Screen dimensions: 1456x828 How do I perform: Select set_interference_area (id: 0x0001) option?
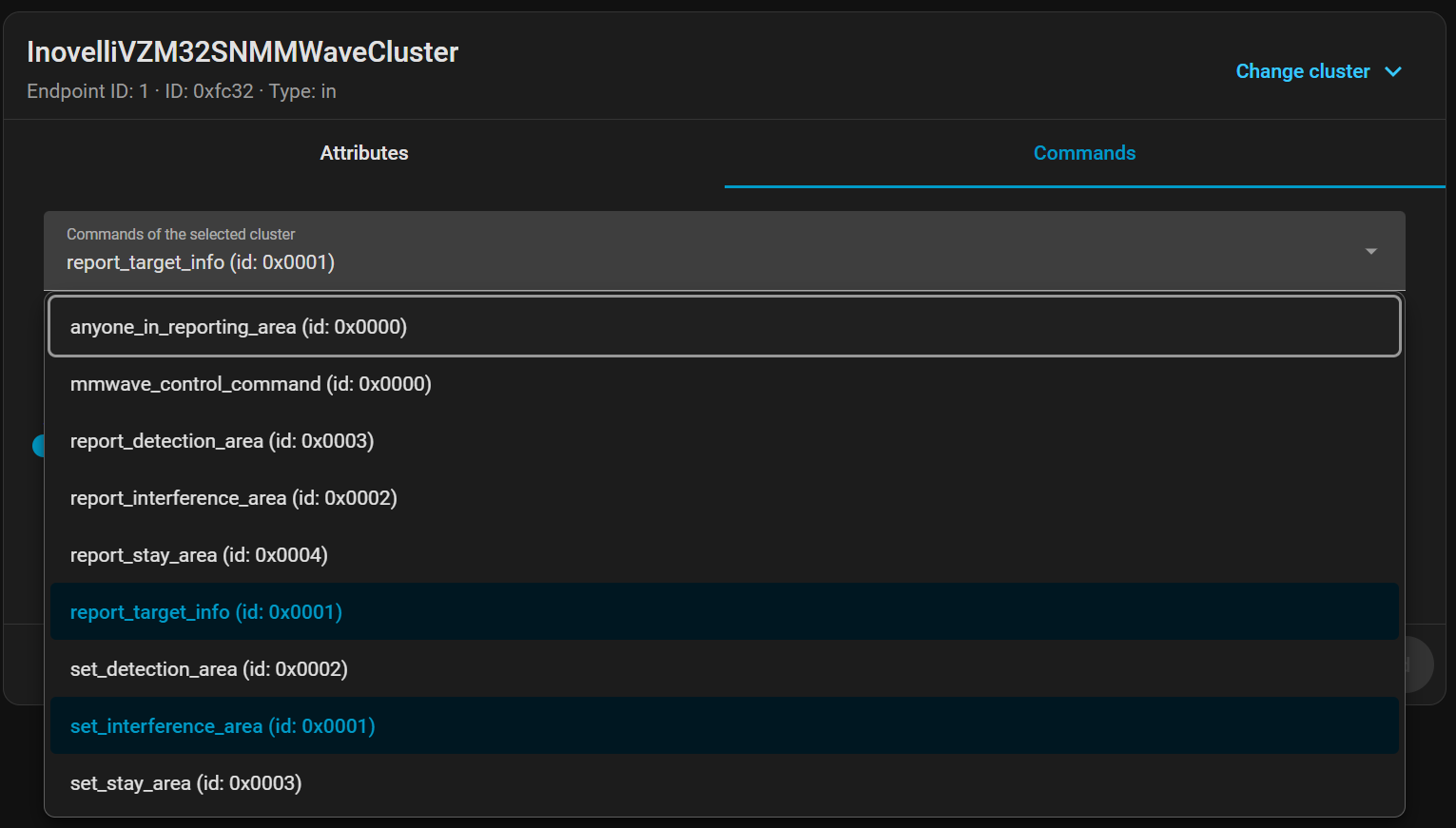[x=725, y=726]
